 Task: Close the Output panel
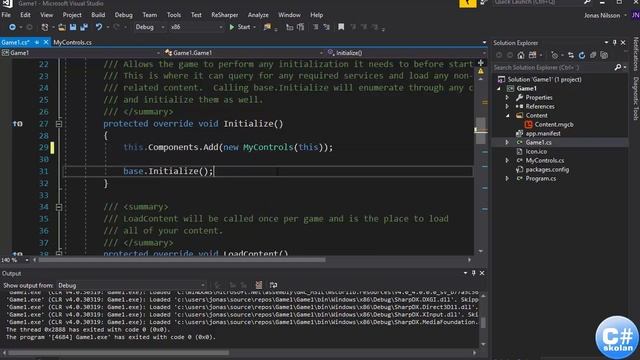482,273
